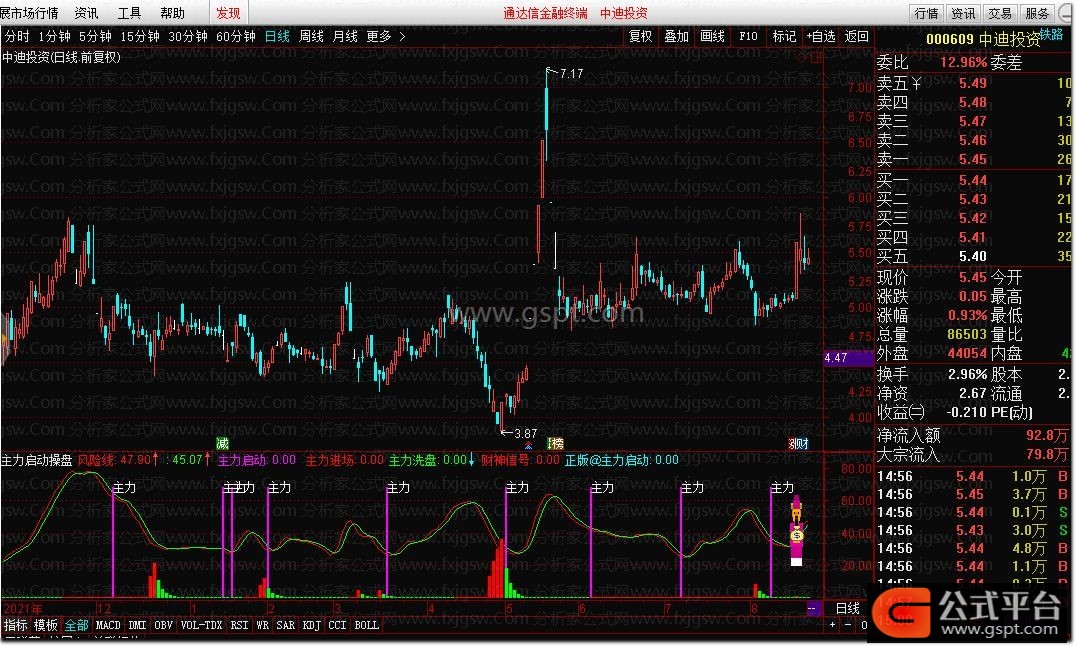The height and width of the screenshot is (646, 1077).
Task: Click the 财神 figure icon on indicator chart
Action: pyautogui.click(x=796, y=530)
